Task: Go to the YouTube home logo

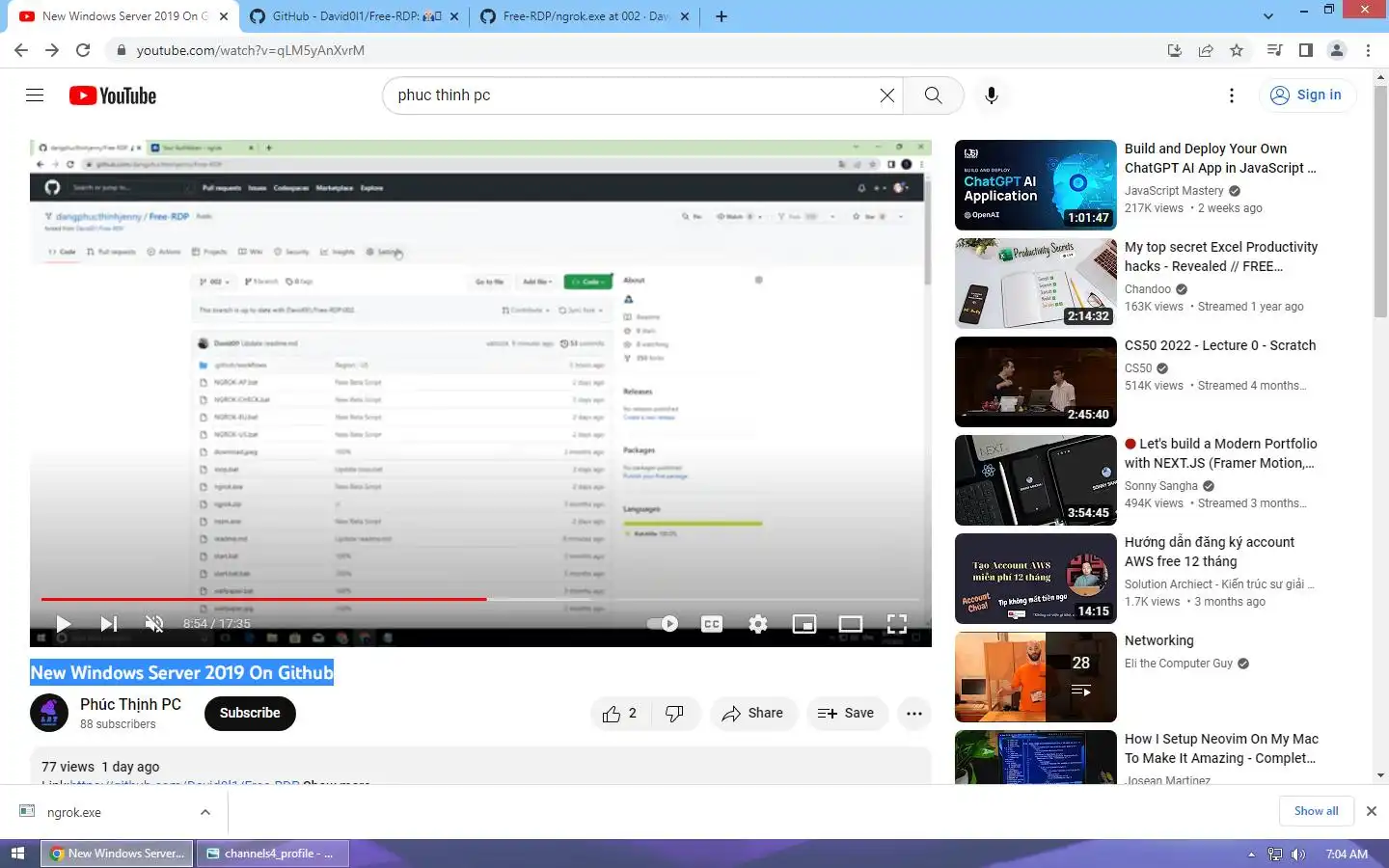Action: click(x=113, y=95)
